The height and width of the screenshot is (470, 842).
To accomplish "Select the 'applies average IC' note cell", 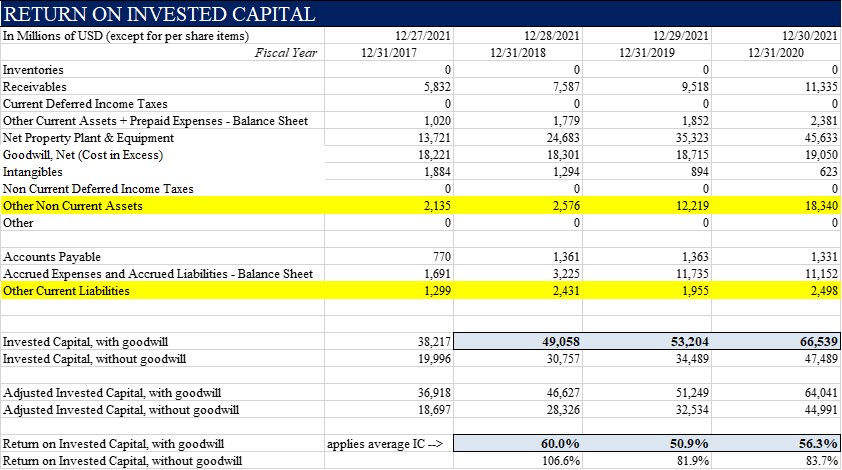I will [384, 444].
